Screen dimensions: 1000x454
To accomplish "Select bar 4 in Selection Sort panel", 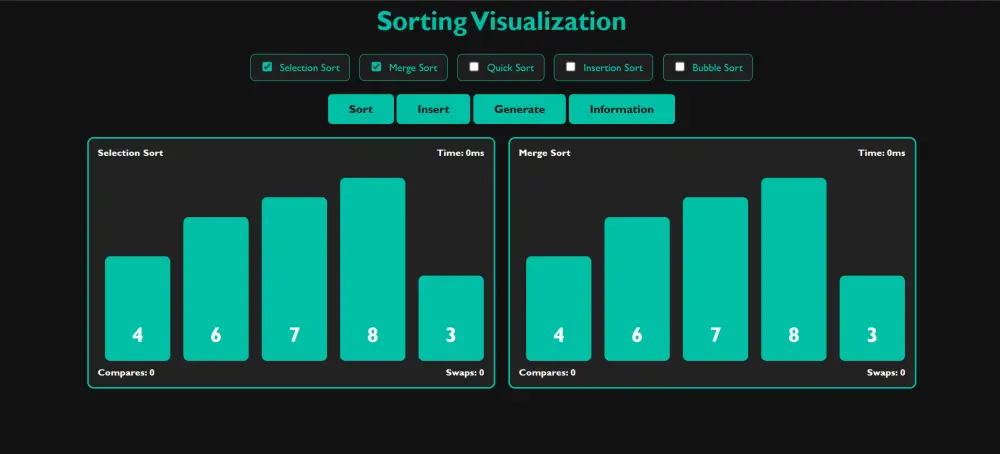I will click(x=138, y=309).
